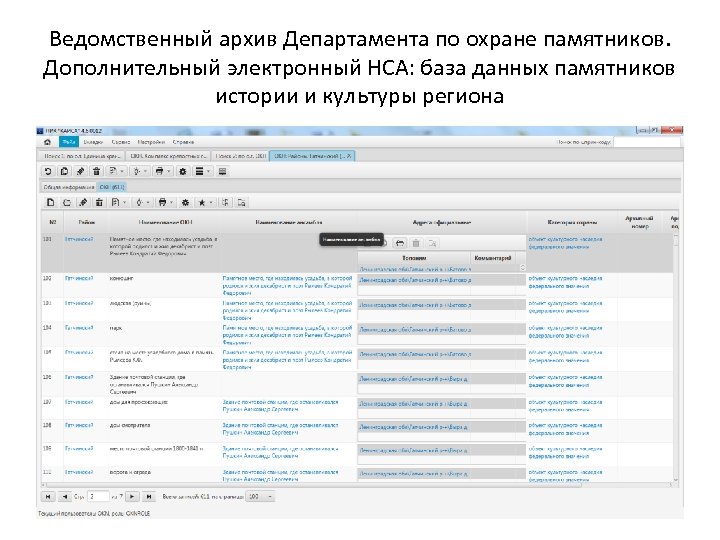This screenshot has height=540, width=720.
Task: Click refresh icon in upper toolbar
Action: [x=48, y=172]
